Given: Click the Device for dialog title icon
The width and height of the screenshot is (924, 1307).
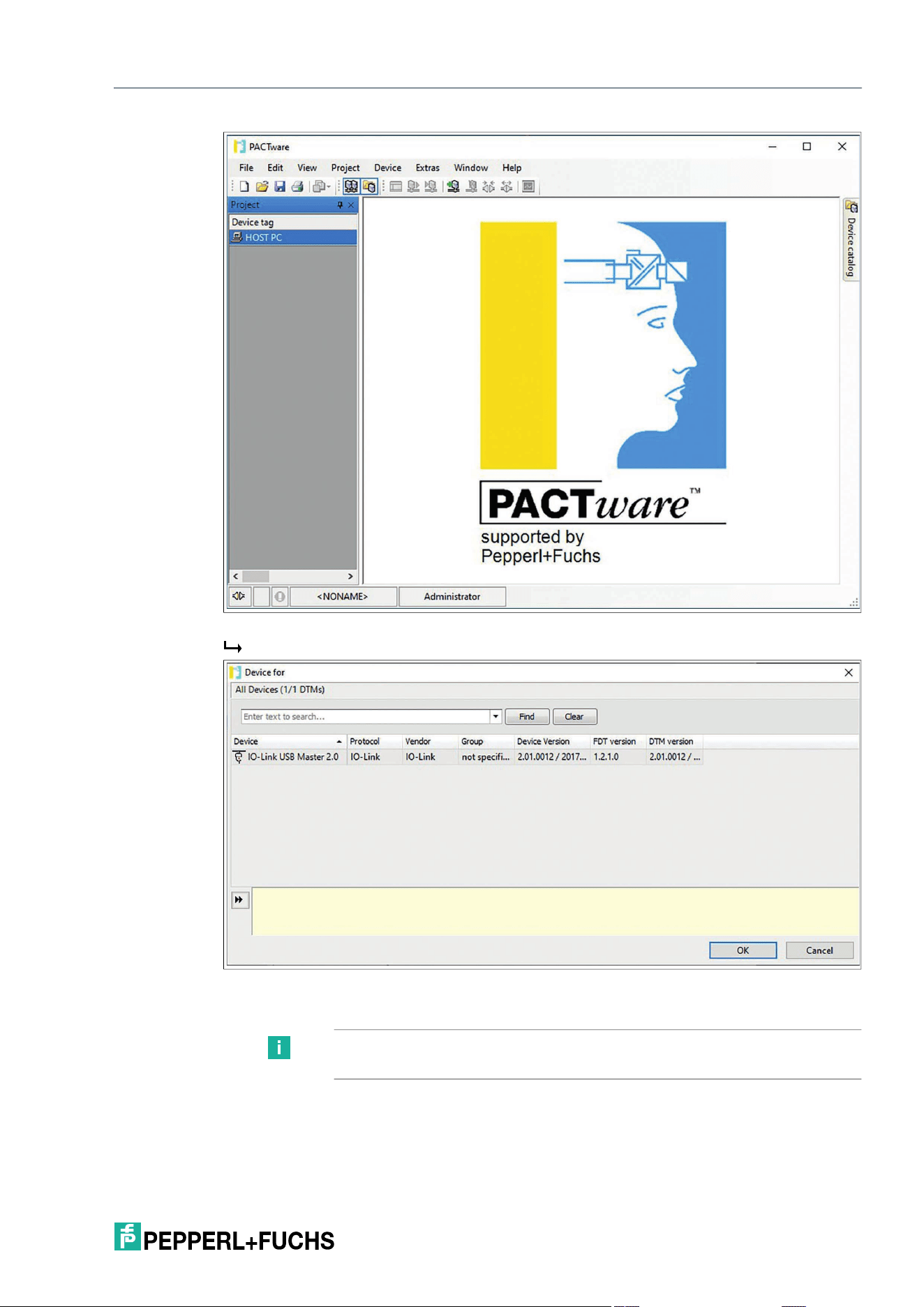Looking at the screenshot, I should point(235,672).
